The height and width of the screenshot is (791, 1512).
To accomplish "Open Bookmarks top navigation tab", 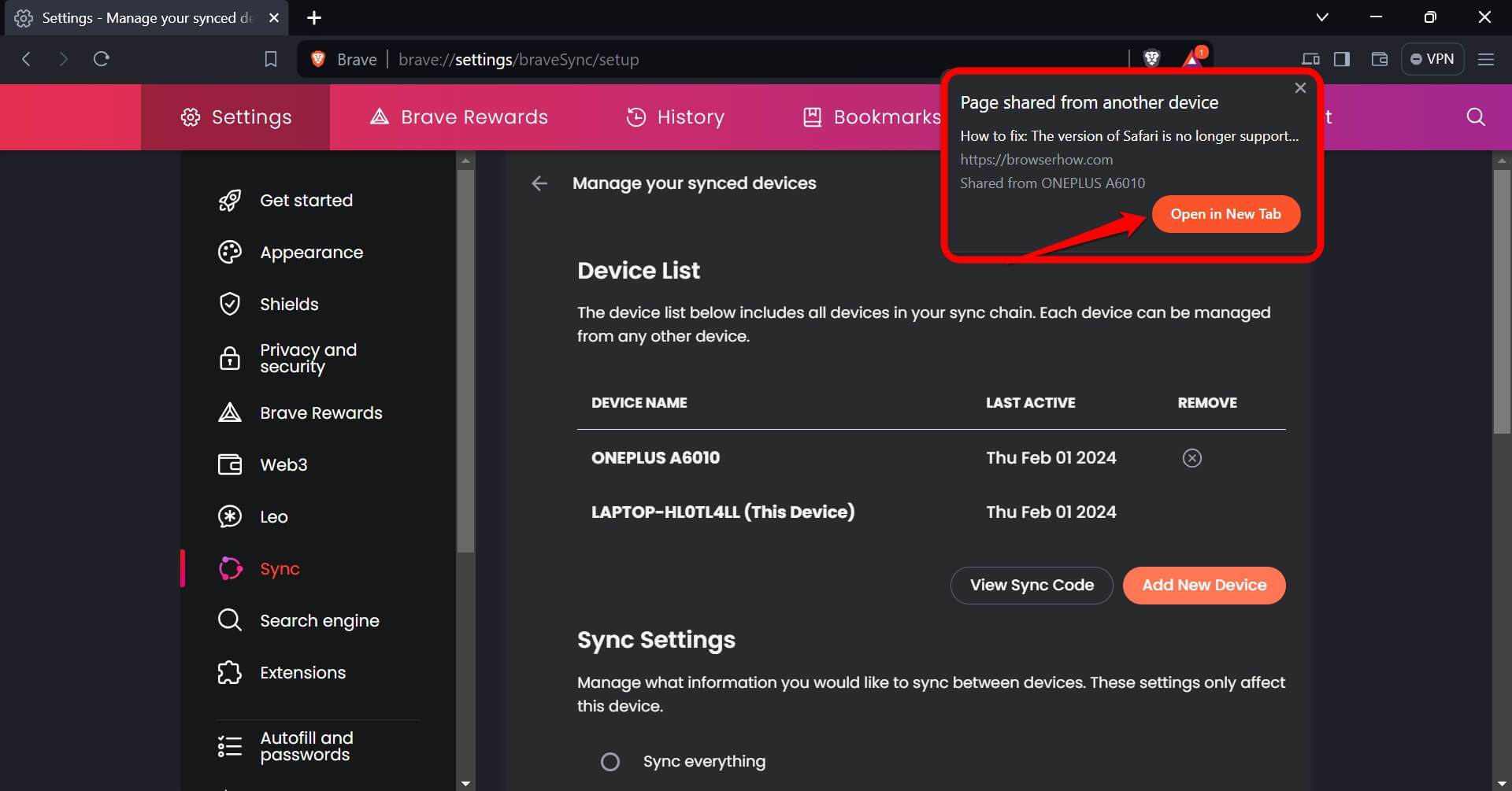I will tap(872, 117).
